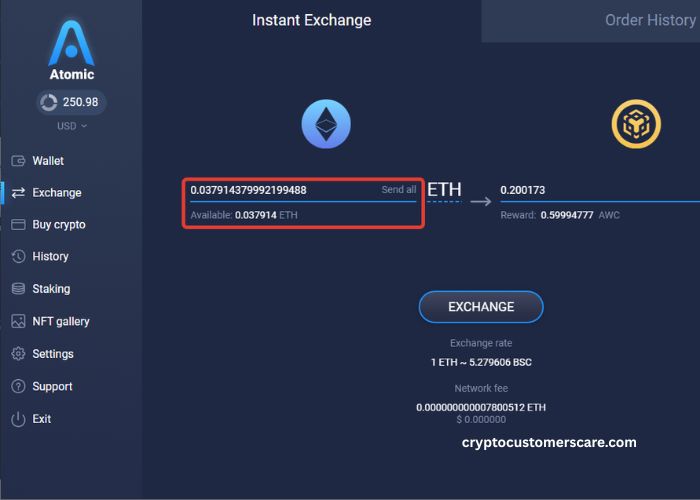The height and width of the screenshot is (500, 700).
Task: Open the USD currency dropdown
Action: (x=71, y=126)
